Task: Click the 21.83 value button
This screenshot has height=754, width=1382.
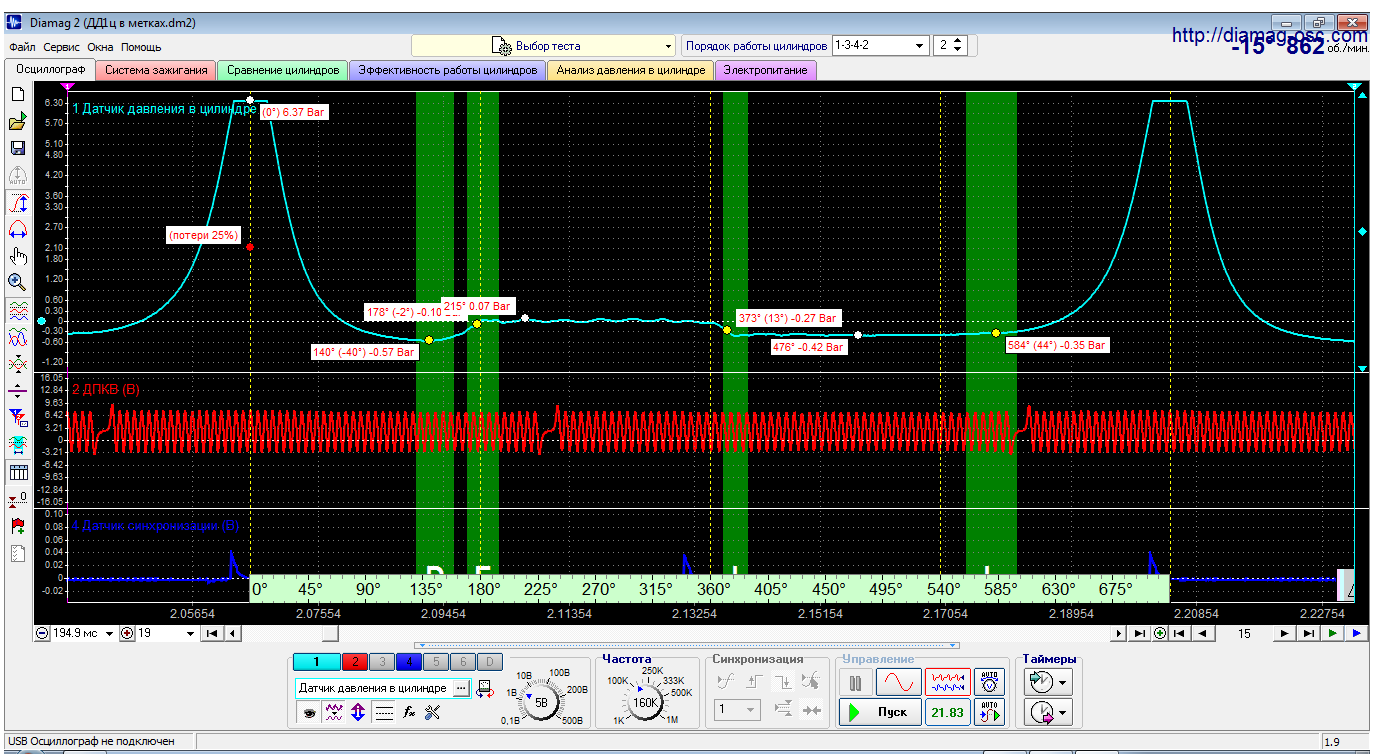Action: [x=947, y=712]
